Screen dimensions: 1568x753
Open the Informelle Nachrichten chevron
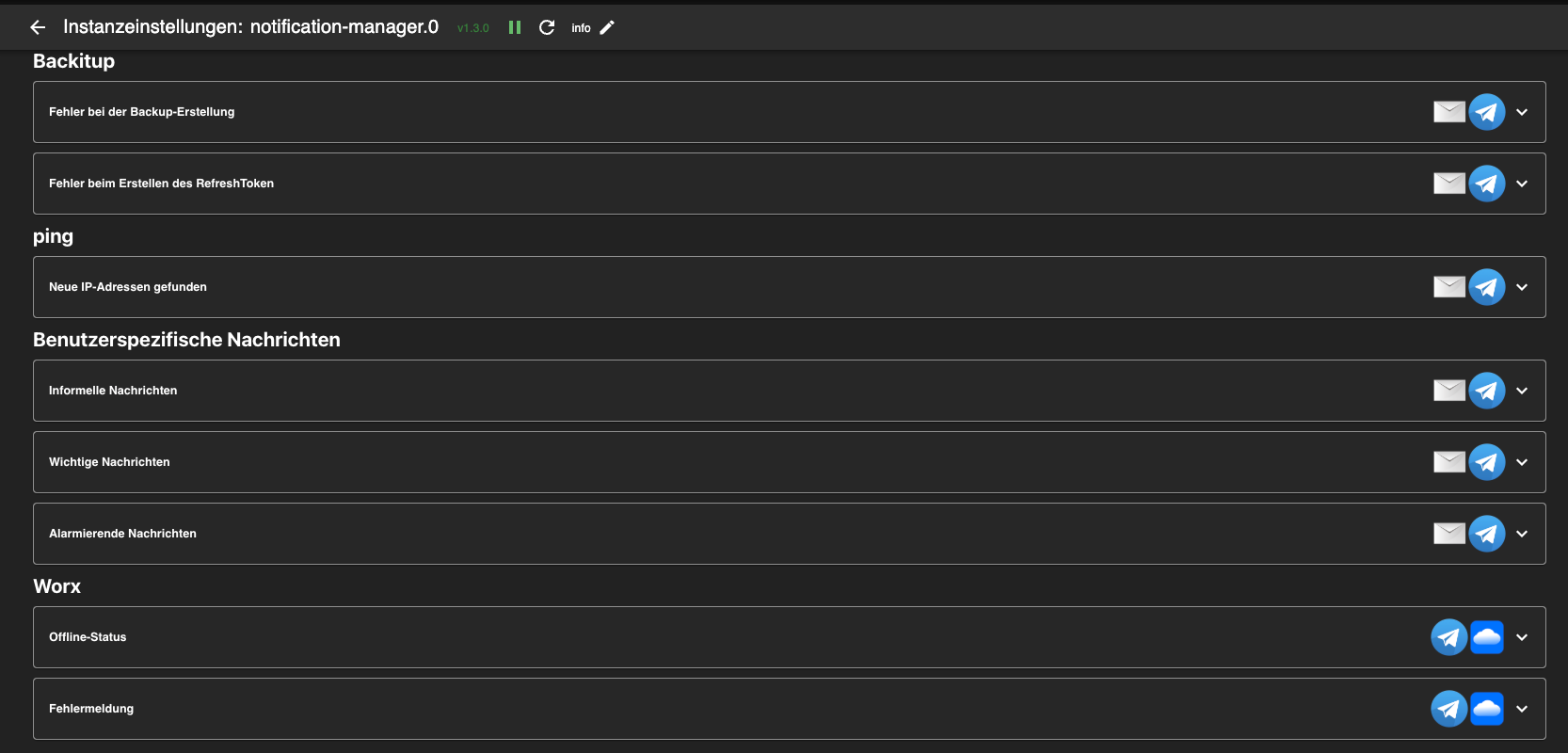click(x=1522, y=391)
